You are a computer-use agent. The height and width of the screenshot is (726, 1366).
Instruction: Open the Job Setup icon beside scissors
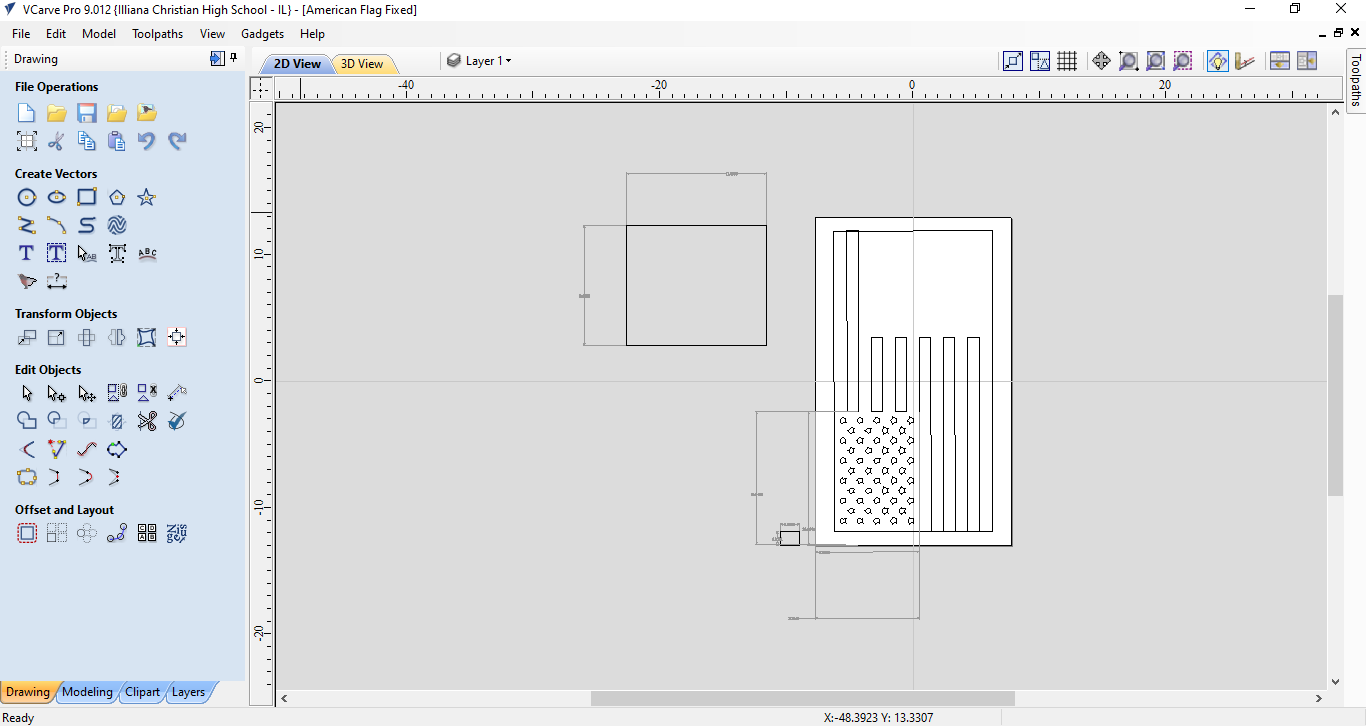[x=27, y=141]
